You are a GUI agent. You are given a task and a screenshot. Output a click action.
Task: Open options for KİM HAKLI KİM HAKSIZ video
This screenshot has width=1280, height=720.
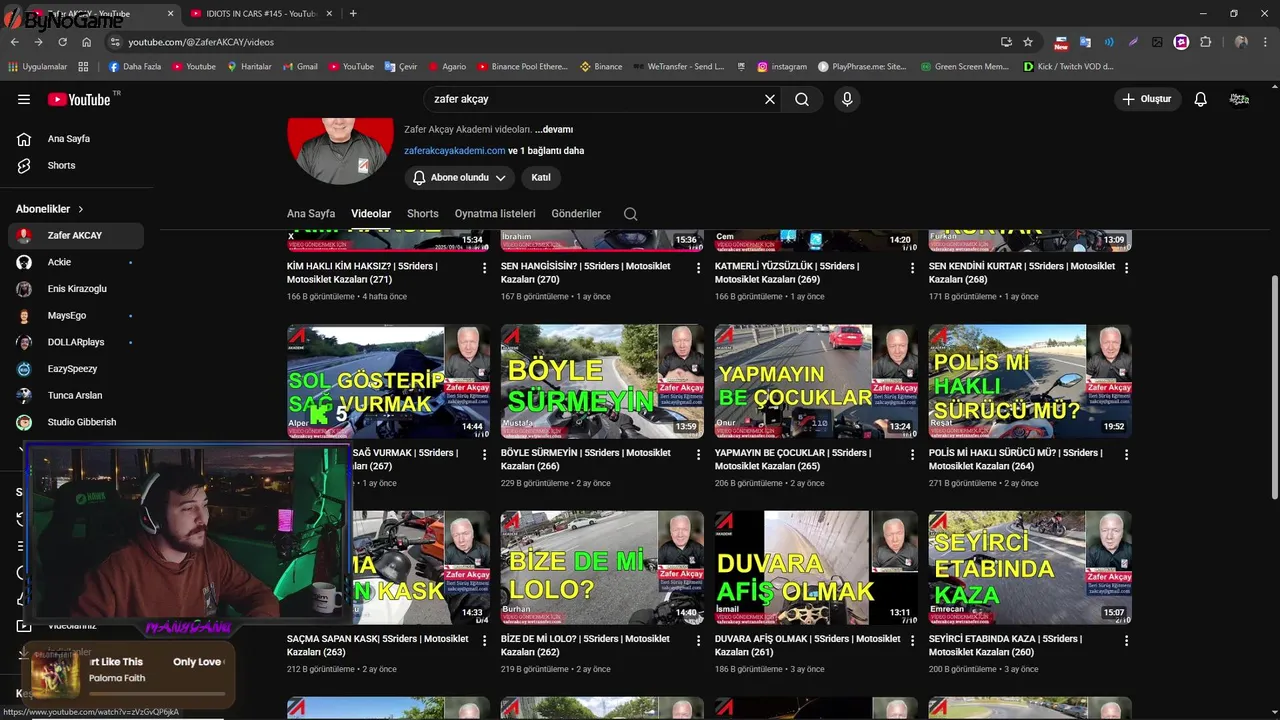(x=485, y=268)
